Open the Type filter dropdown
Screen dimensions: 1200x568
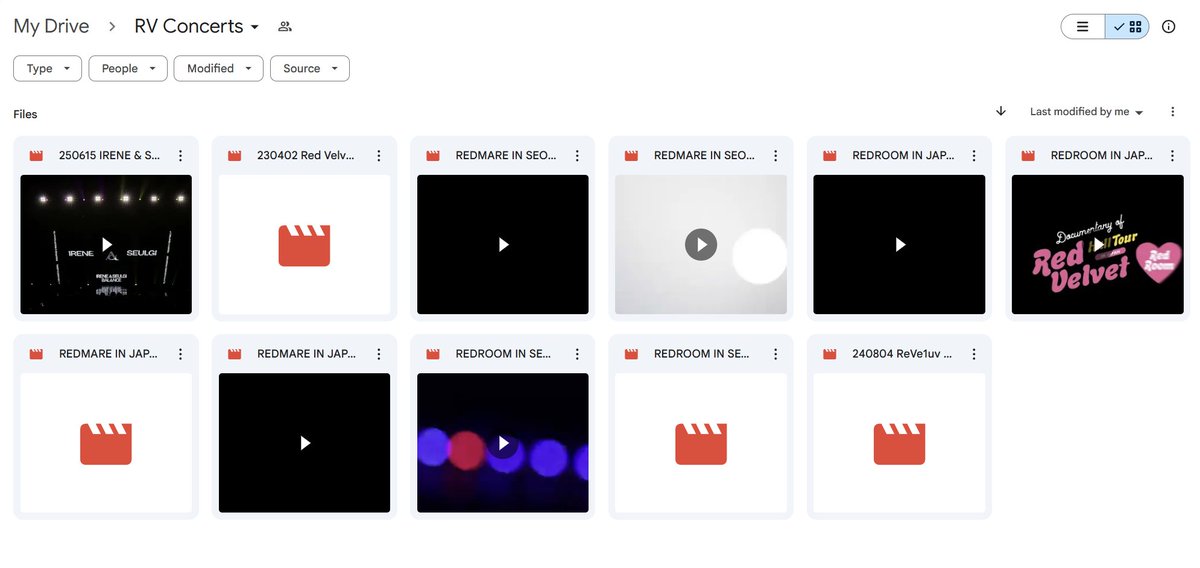(x=48, y=68)
